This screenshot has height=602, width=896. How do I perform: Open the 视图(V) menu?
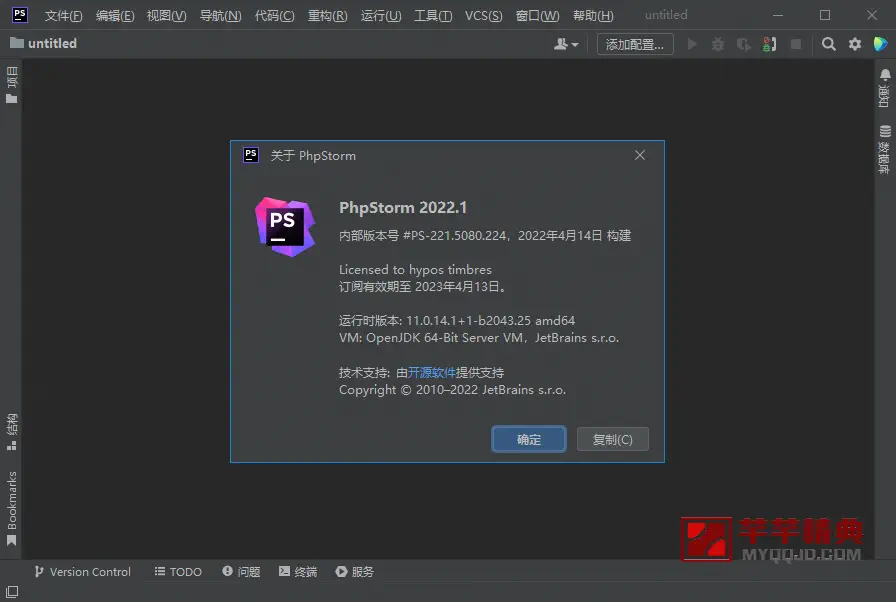tap(166, 15)
